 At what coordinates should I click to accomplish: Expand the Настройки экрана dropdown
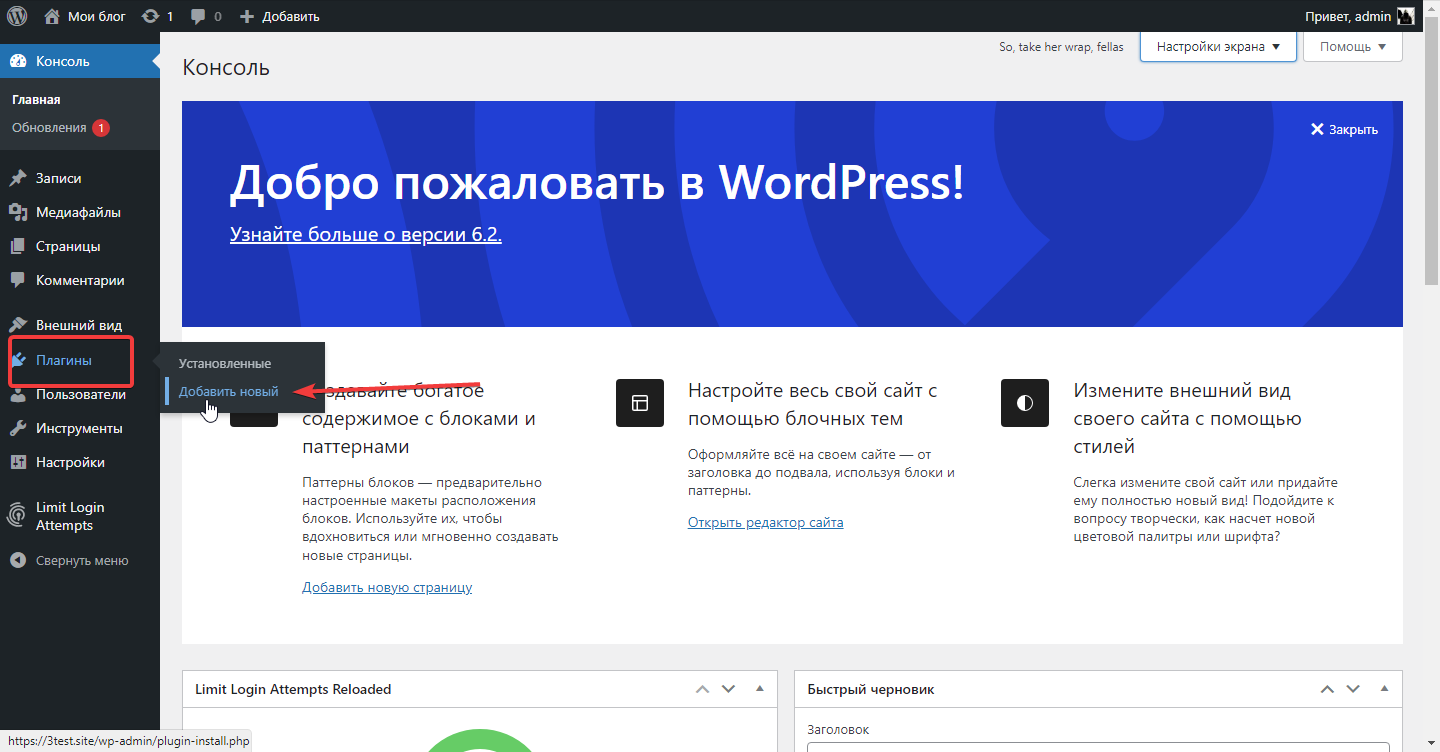point(1218,47)
